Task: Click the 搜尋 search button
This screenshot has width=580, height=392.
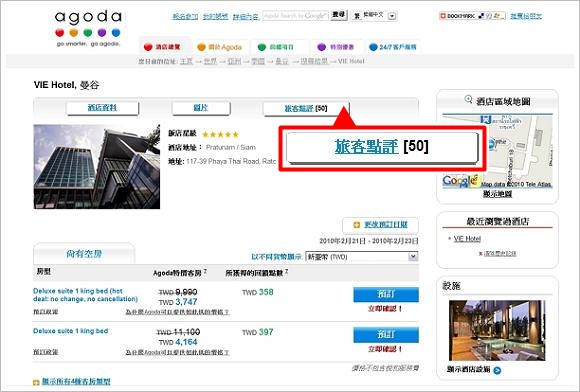Action: pos(338,15)
